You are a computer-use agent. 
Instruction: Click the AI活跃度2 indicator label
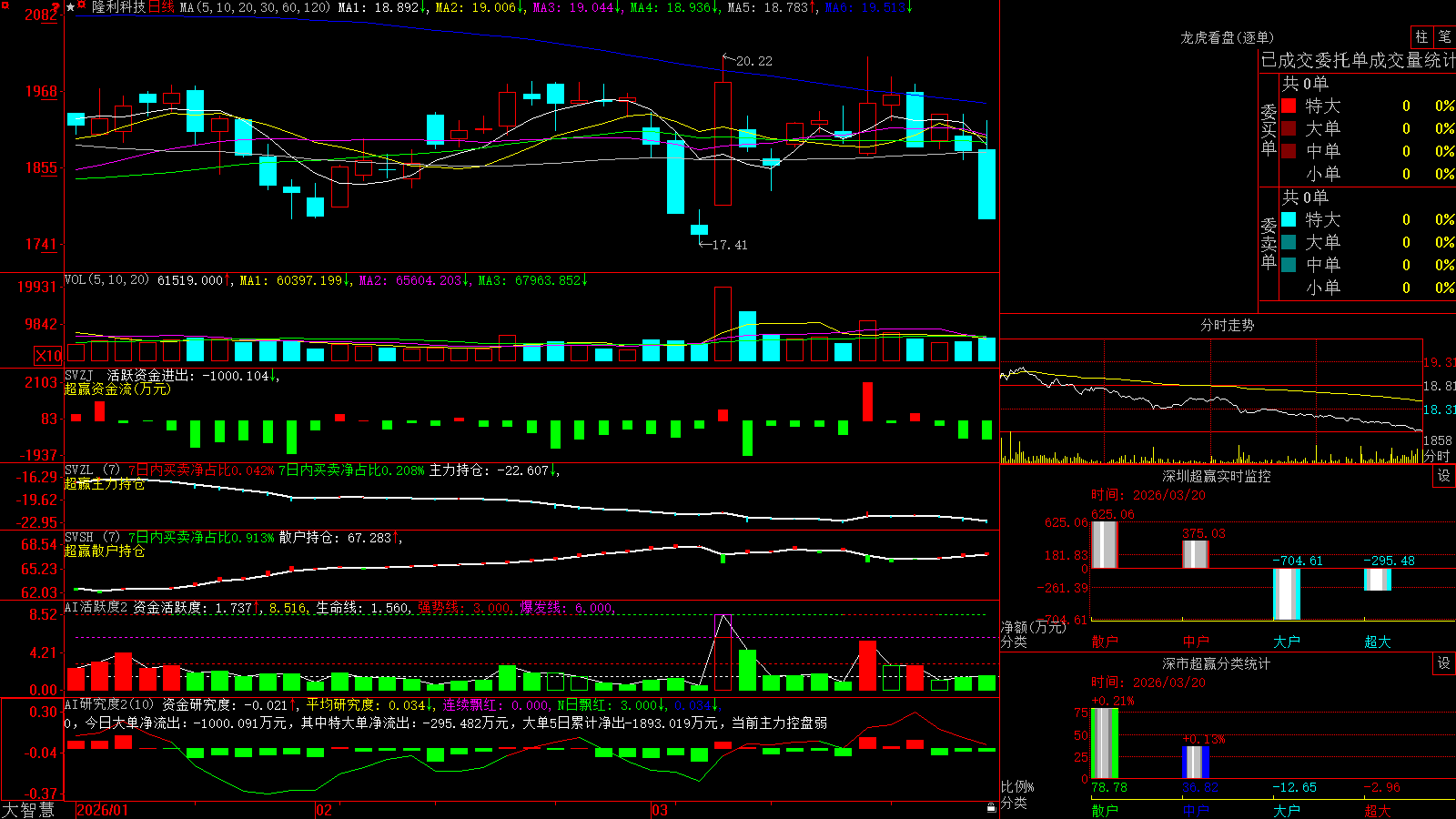click(96, 607)
